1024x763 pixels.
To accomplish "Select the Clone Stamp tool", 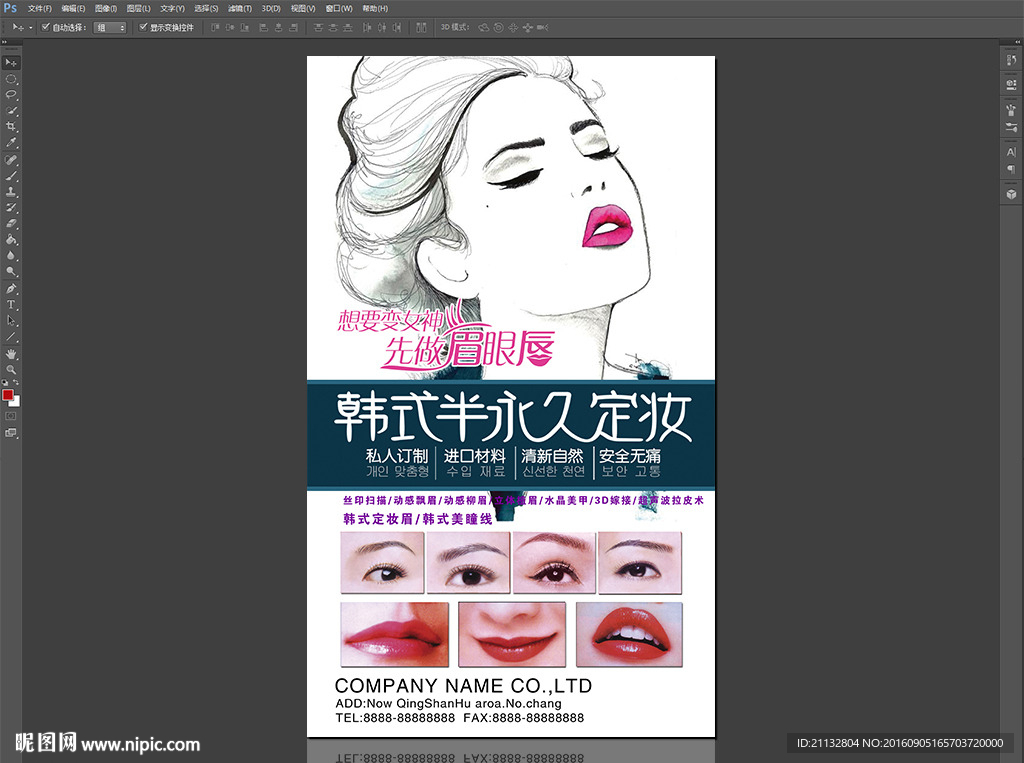I will pyautogui.click(x=11, y=192).
